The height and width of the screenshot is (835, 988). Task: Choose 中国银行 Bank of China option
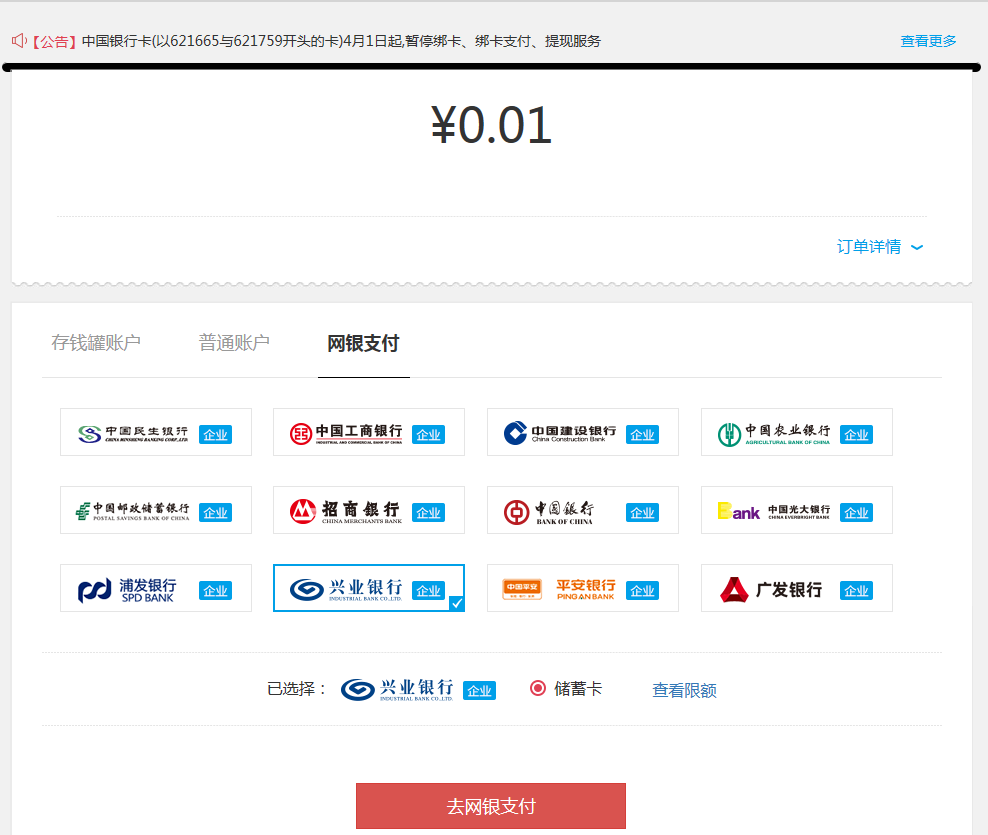tap(583, 510)
